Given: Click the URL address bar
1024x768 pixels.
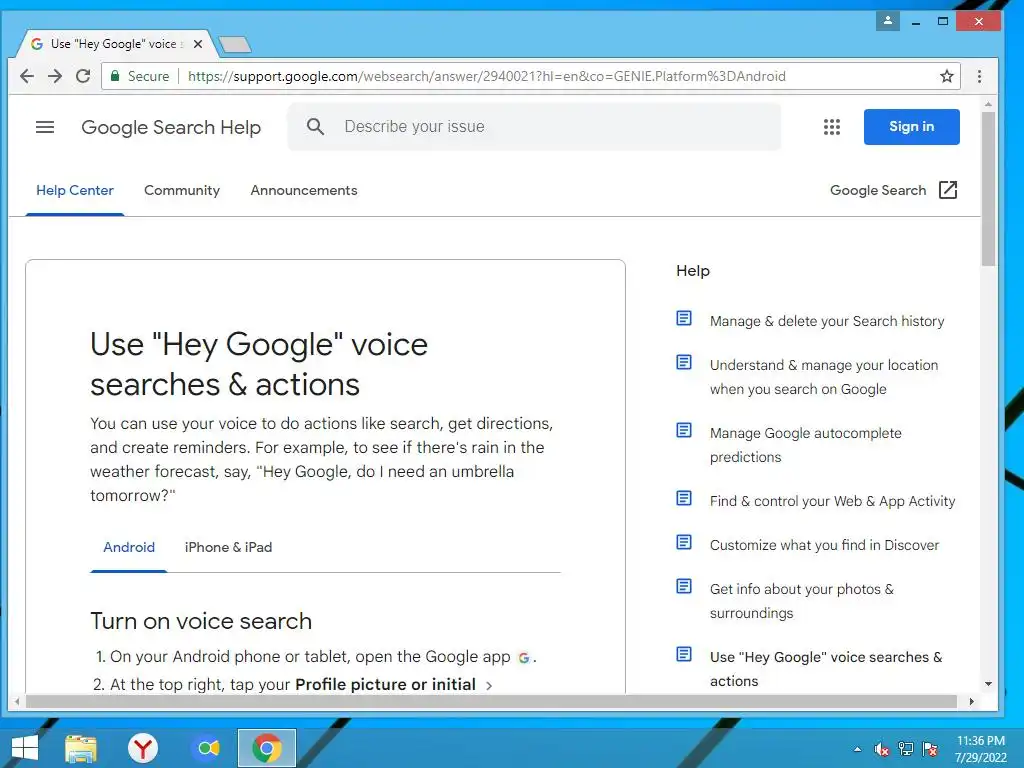Looking at the screenshot, I should [x=530, y=76].
